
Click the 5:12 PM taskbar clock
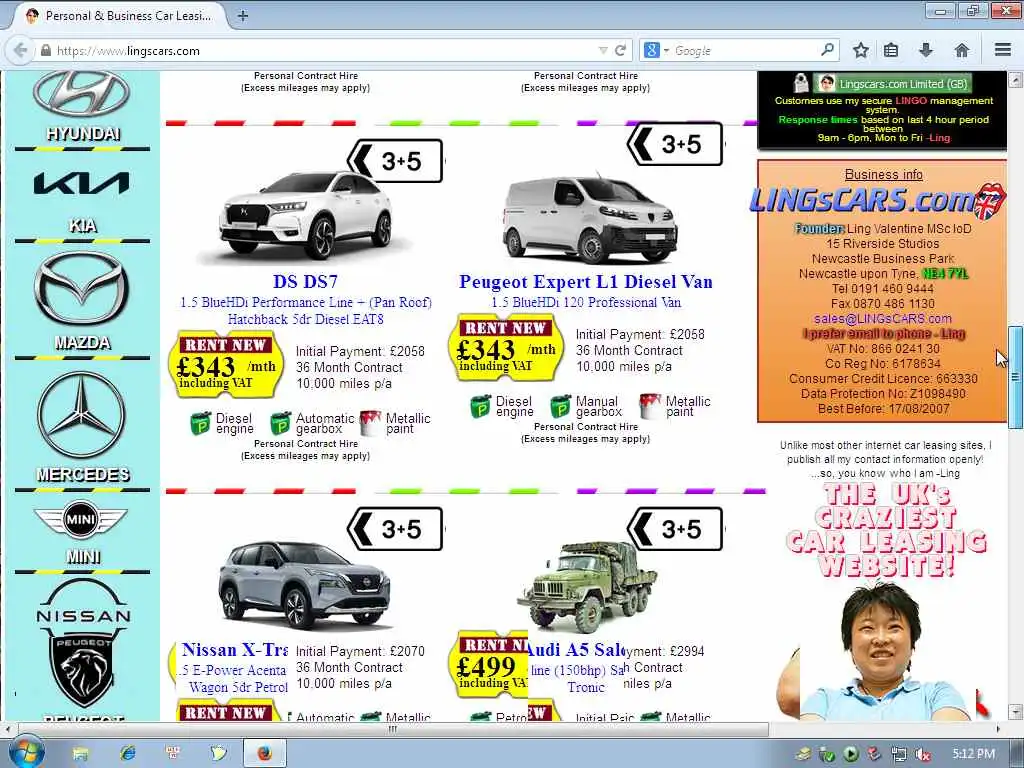[x=974, y=754]
